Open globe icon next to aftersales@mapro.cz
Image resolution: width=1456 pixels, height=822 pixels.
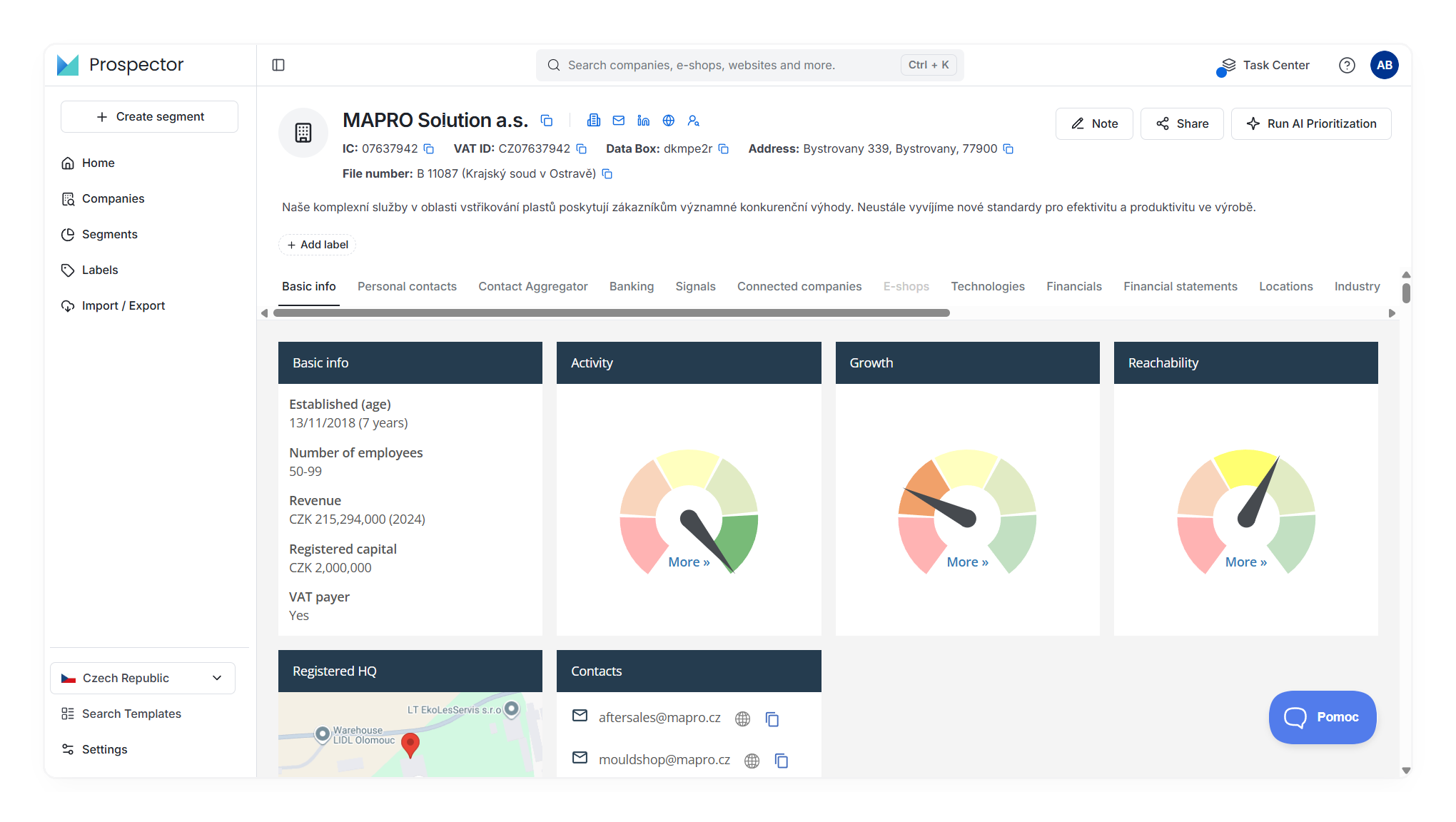[x=742, y=719]
